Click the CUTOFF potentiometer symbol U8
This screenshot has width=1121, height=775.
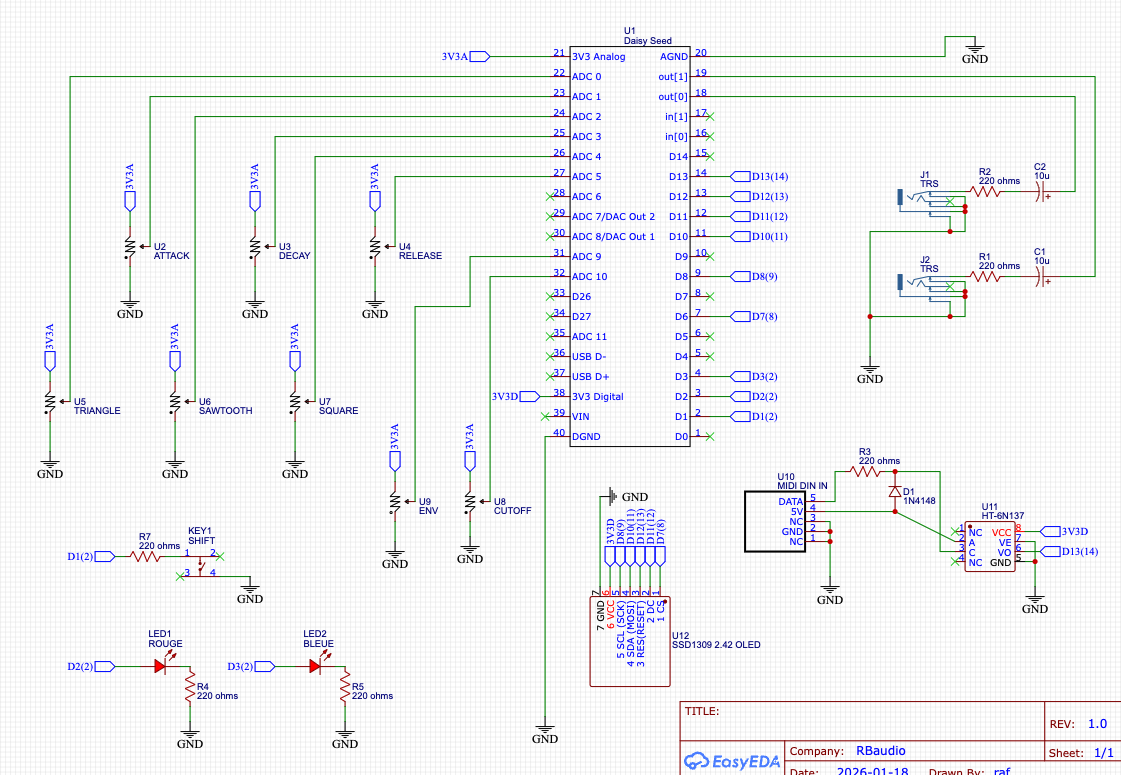tap(470, 502)
